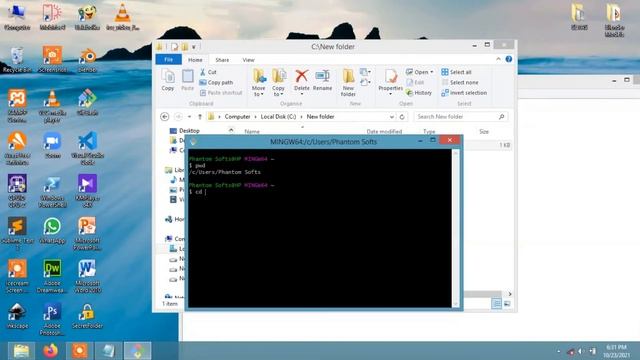Open Firefox from the taskbar

(x=50, y=351)
